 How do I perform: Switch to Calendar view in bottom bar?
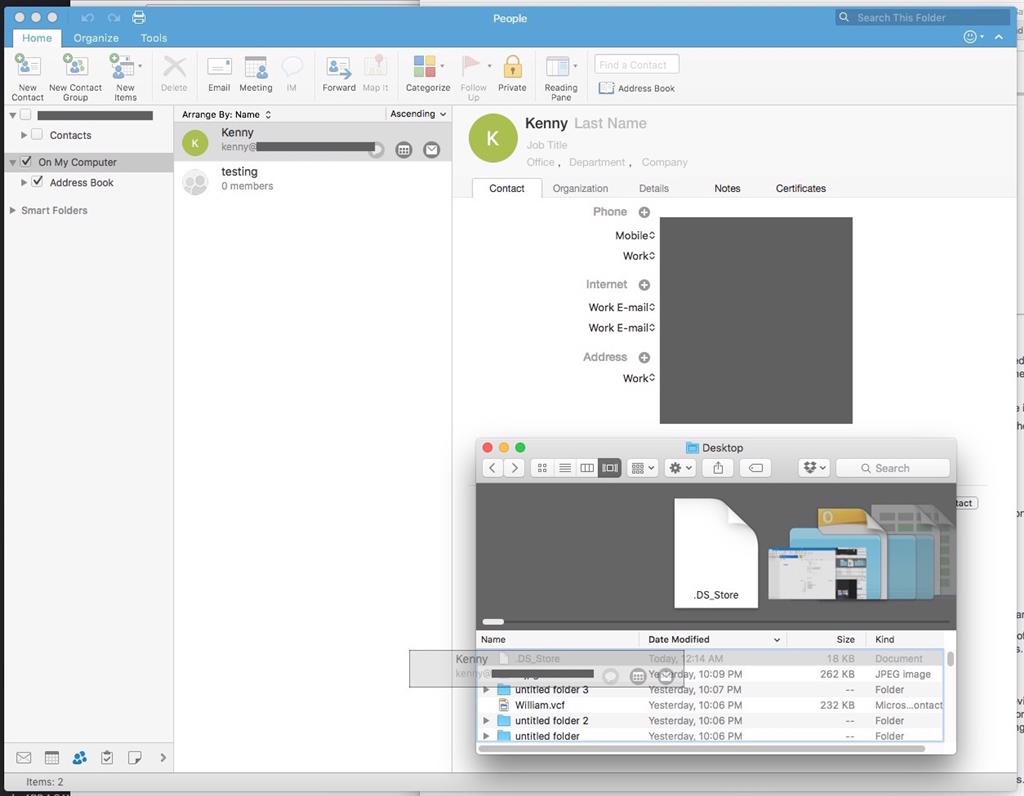52,757
